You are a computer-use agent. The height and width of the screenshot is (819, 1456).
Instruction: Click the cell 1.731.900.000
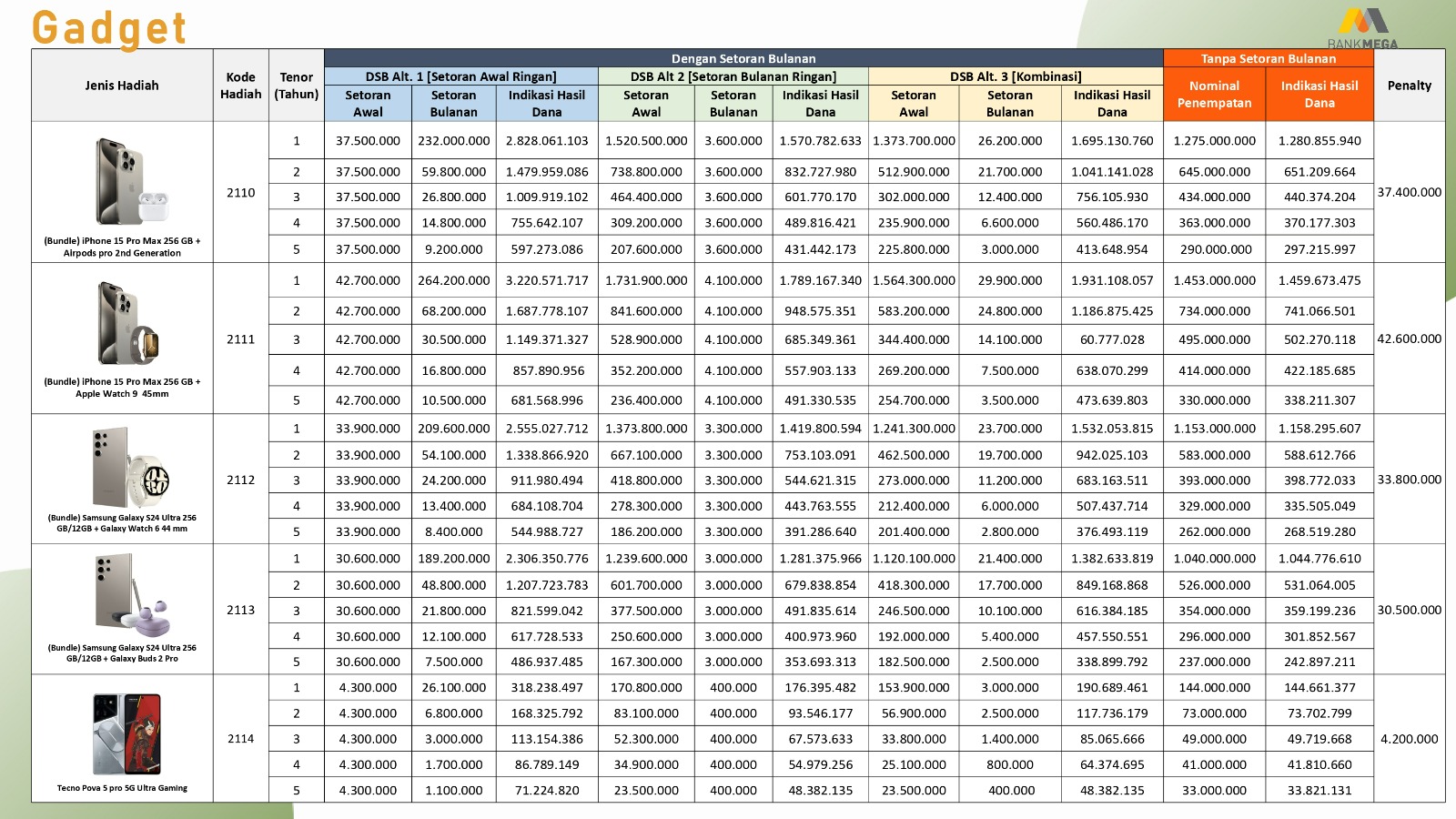[646, 281]
